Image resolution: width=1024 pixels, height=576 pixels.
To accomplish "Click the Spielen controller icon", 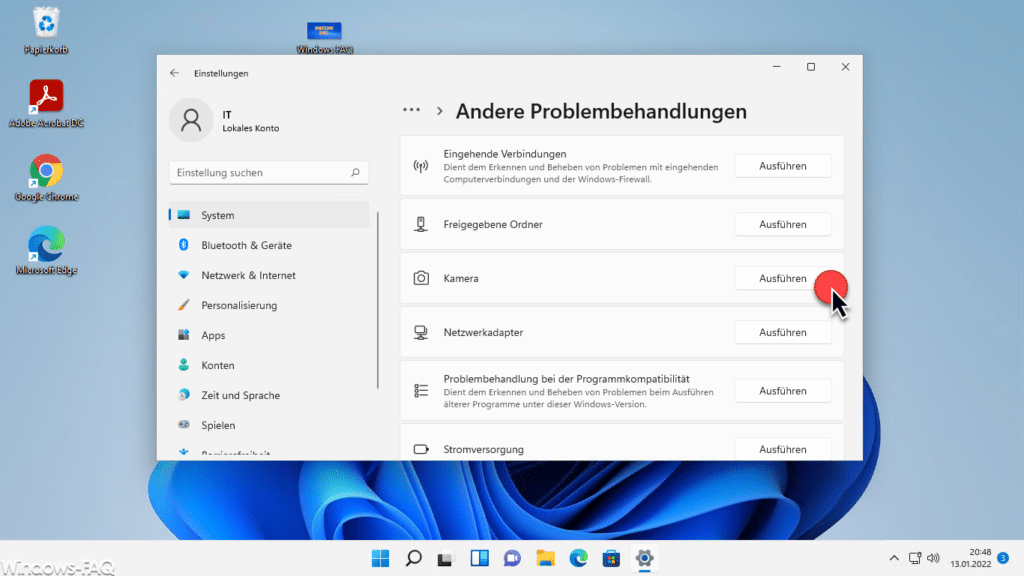I will click(x=184, y=424).
